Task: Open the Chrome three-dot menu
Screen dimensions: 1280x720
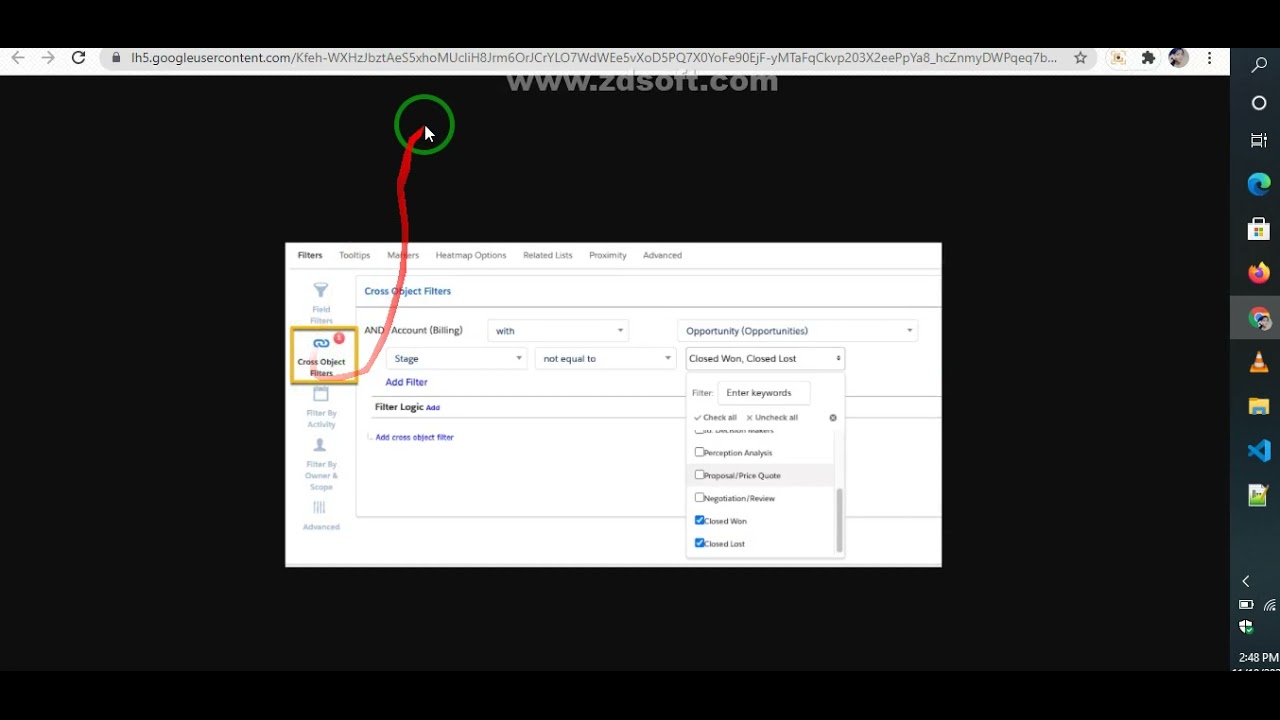Action: tap(1210, 58)
